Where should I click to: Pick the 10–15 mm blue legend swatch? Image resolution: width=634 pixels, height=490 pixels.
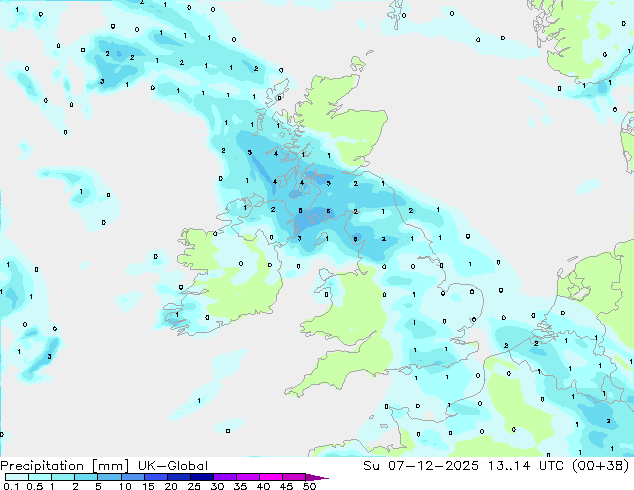click(133, 477)
